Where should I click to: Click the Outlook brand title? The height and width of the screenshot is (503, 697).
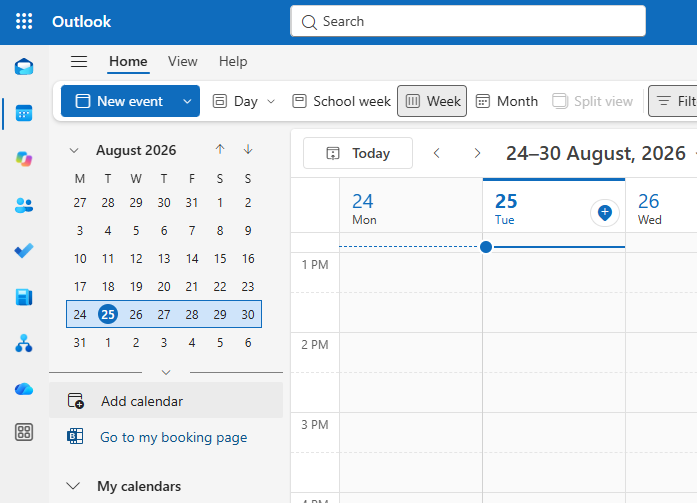[x=81, y=21]
